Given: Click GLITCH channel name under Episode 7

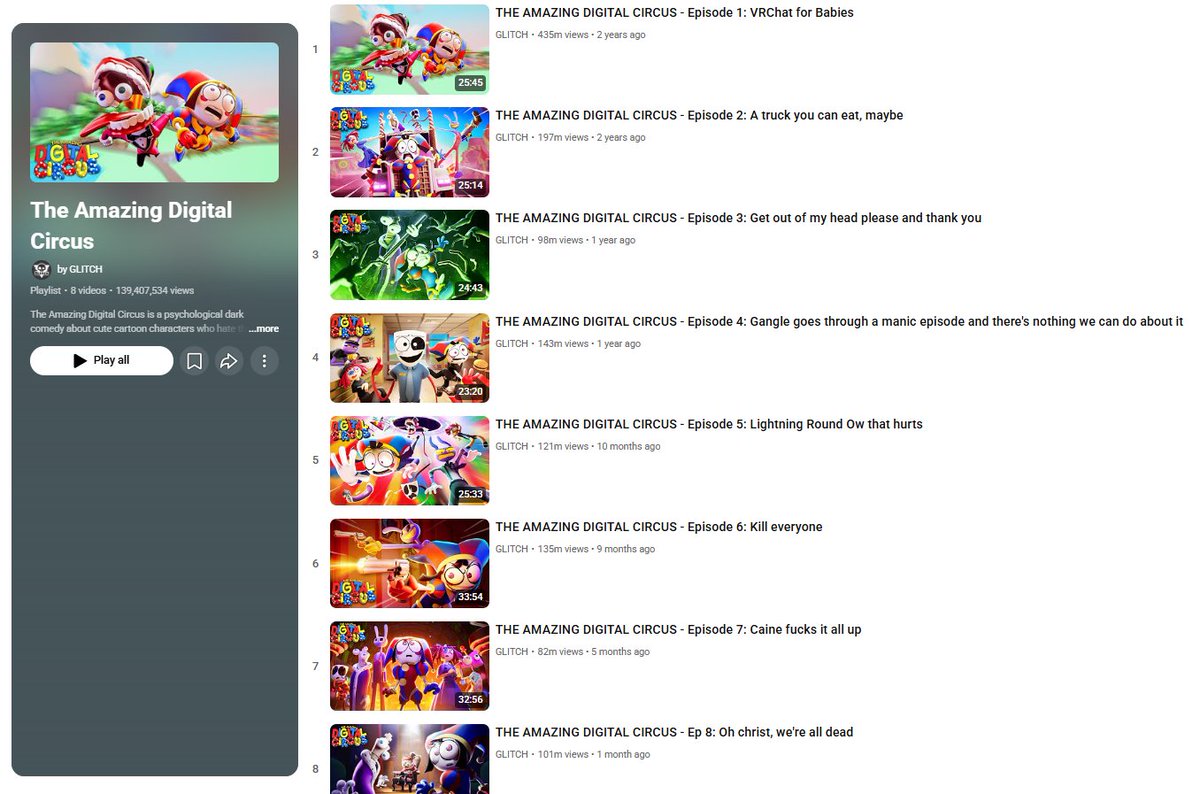Looking at the screenshot, I should (x=512, y=651).
